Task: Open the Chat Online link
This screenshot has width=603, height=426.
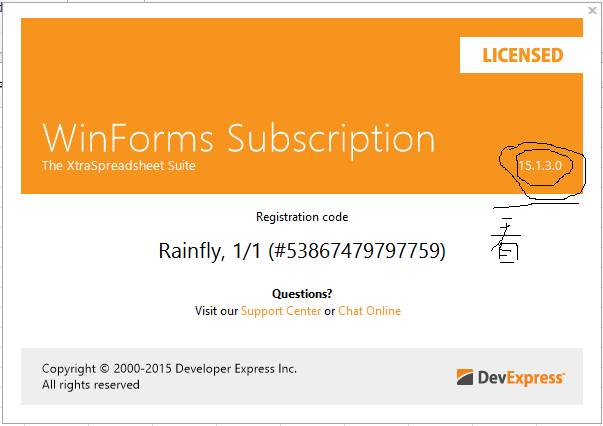Action: tap(370, 311)
